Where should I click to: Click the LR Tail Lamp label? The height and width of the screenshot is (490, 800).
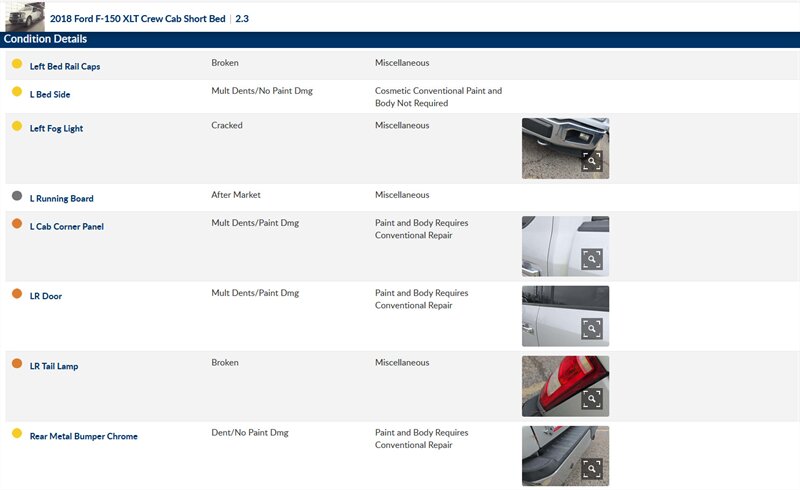click(x=54, y=367)
